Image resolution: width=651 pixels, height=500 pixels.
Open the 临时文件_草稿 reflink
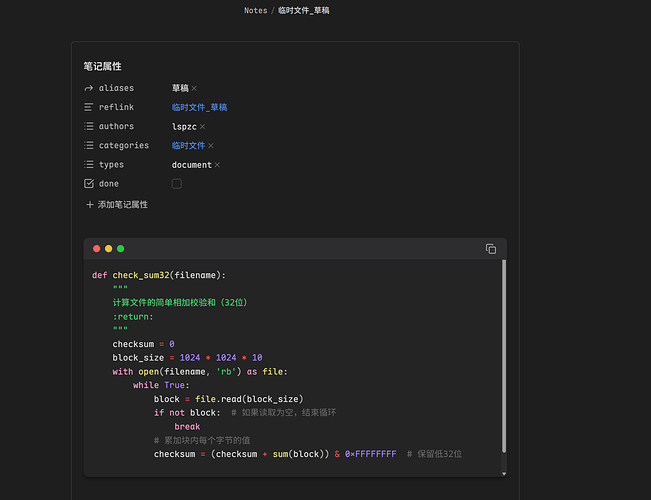tap(199, 108)
